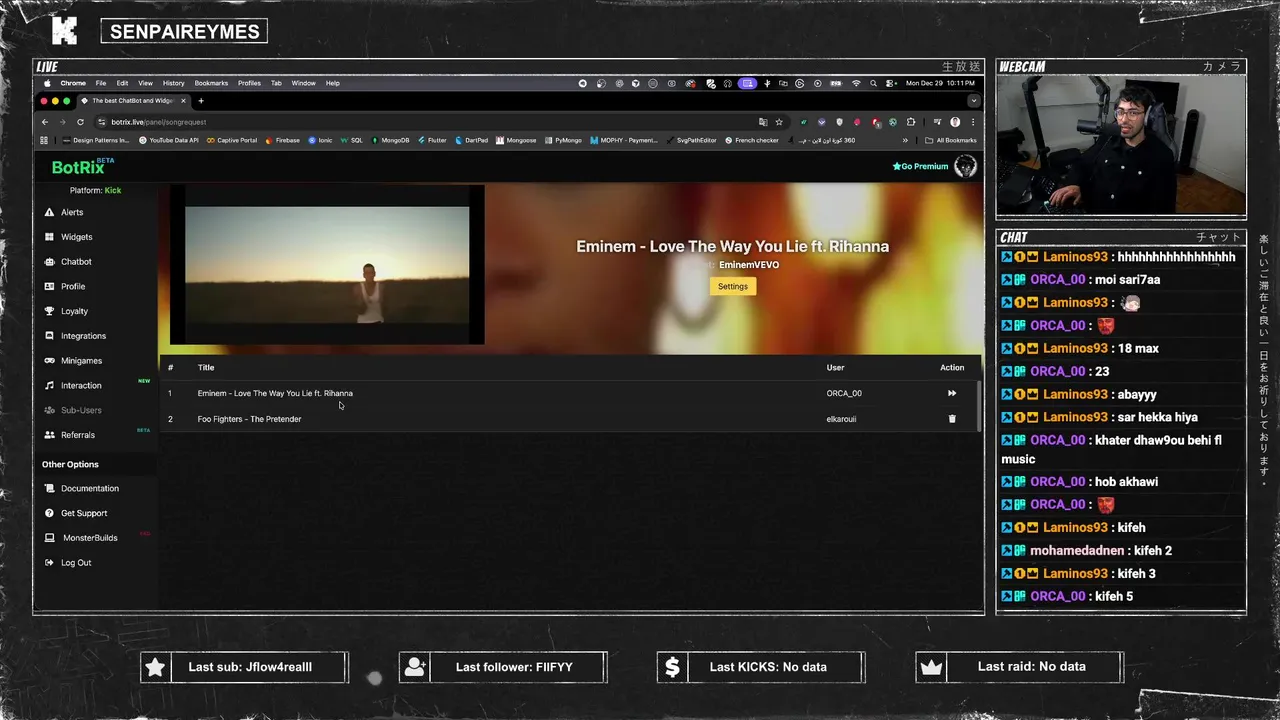The height and width of the screenshot is (720, 1280).
Task: Click the macOS Spotlight search icon
Action: 873,83
